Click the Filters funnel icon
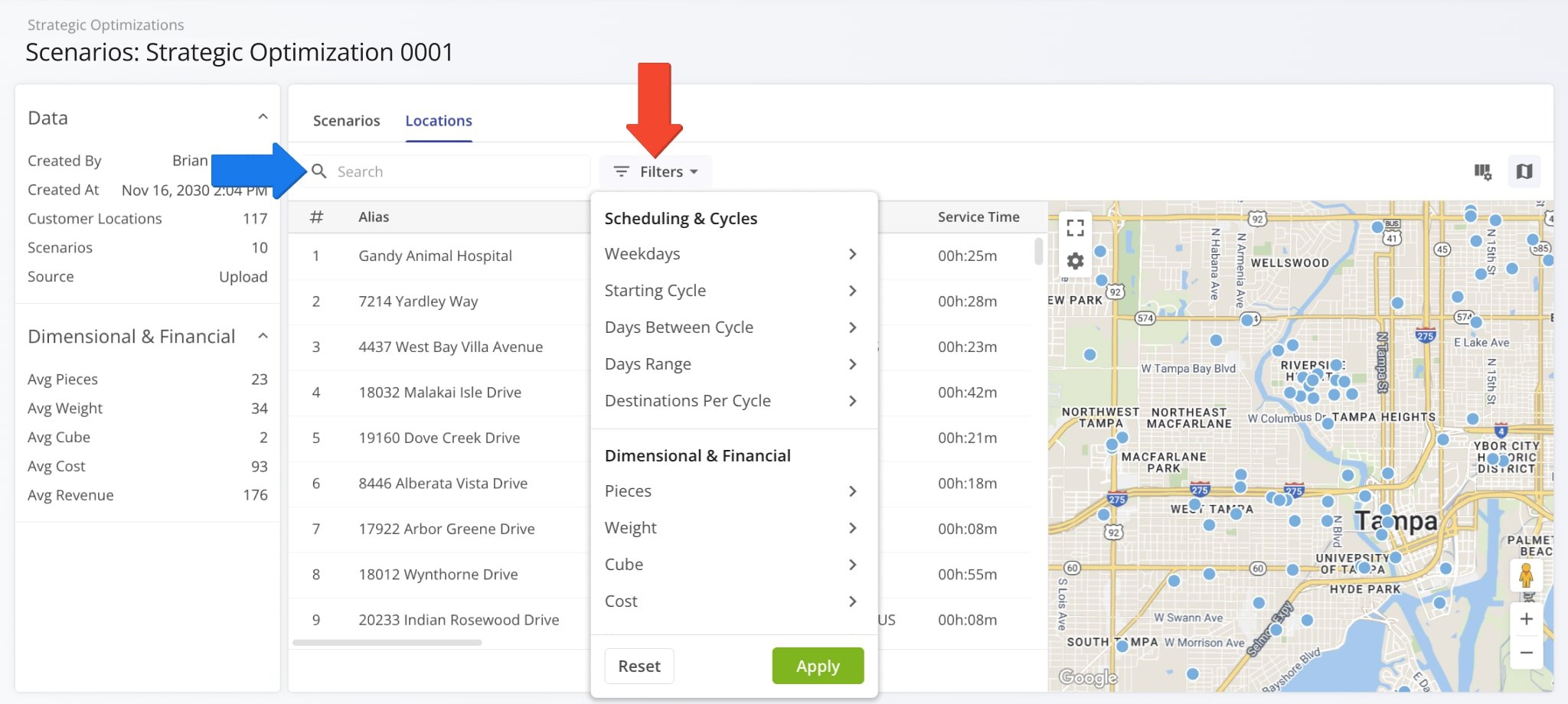Viewport: 1568px width, 704px height. [x=620, y=171]
